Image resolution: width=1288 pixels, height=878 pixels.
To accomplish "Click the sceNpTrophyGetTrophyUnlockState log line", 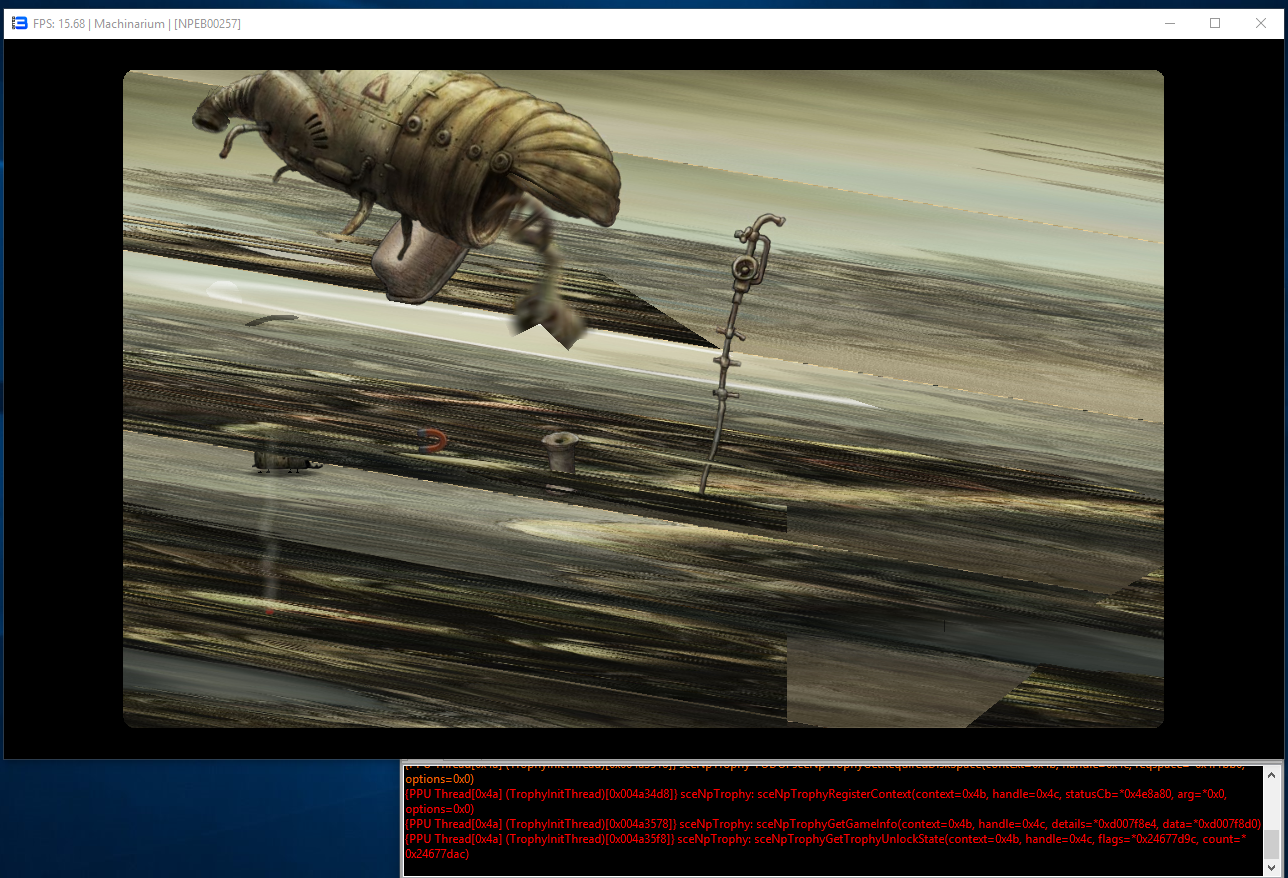I will point(825,846).
